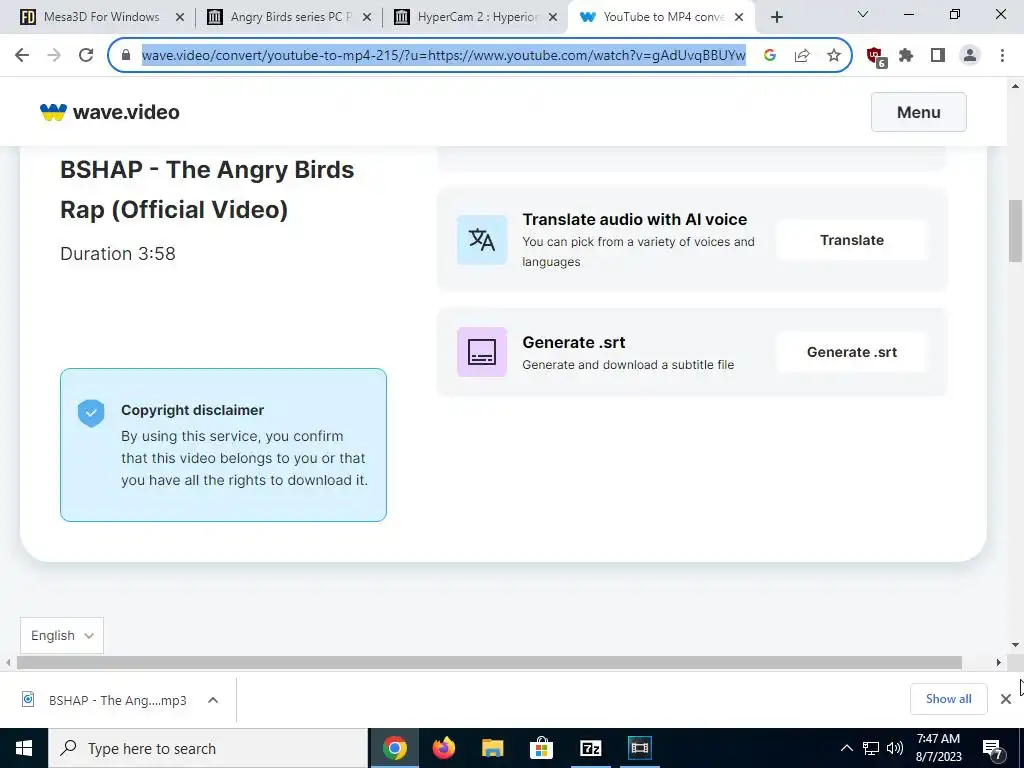Switch to Angry Birds series PC tab
This screenshot has height=768, width=1024.
click(x=291, y=17)
